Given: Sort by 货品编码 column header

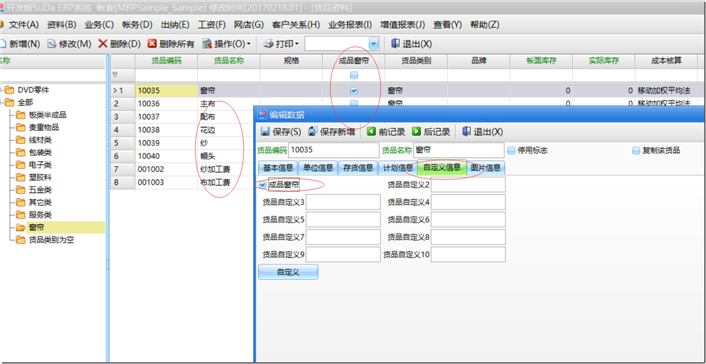Looking at the screenshot, I should click(166, 60).
